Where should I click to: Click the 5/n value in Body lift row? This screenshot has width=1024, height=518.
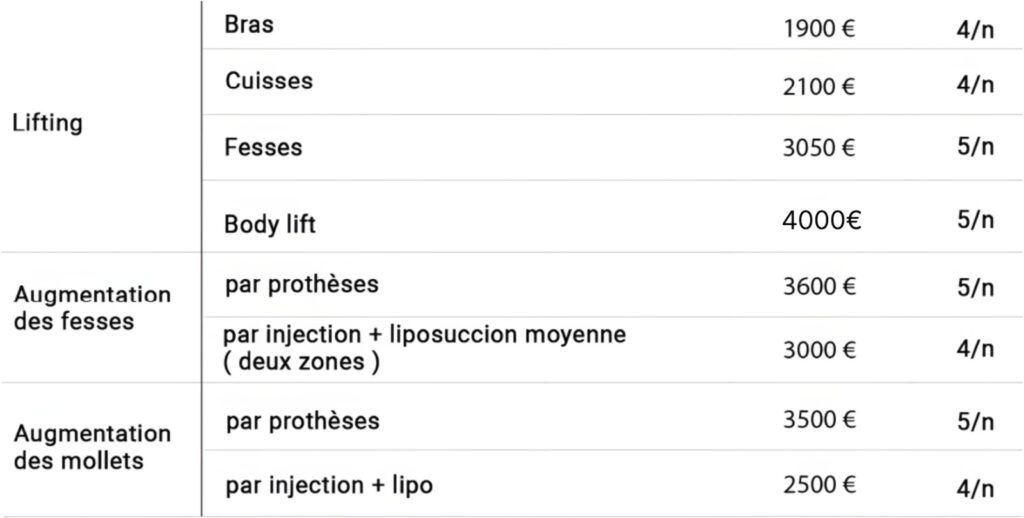pyautogui.click(x=975, y=221)
